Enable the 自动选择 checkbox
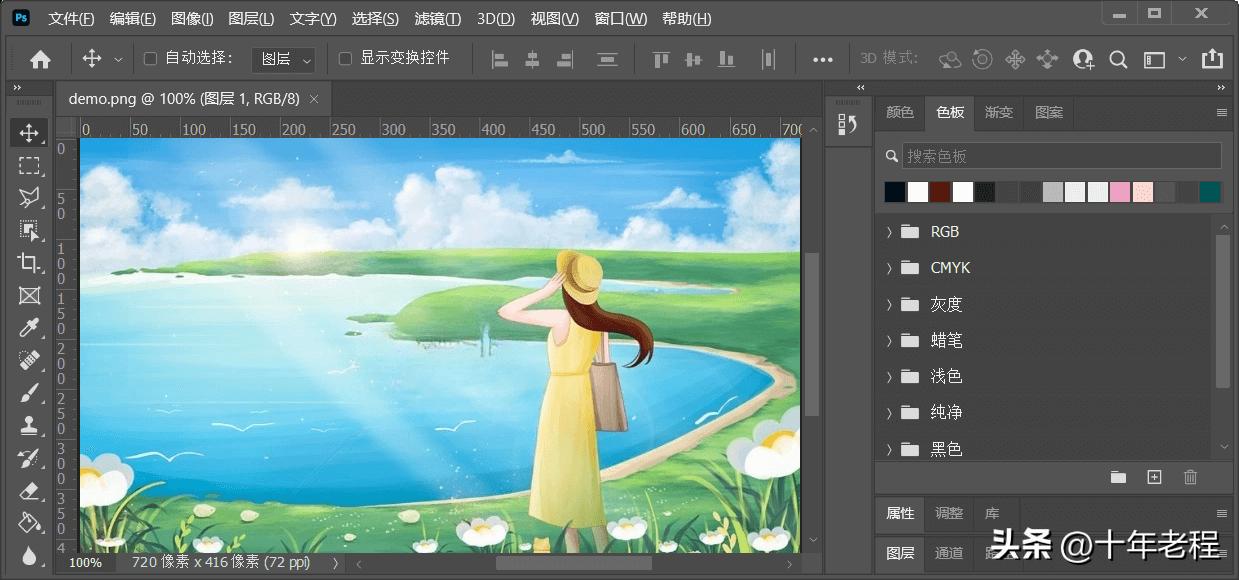Viewport: 1239px width, 580px height. click(150, 59)
